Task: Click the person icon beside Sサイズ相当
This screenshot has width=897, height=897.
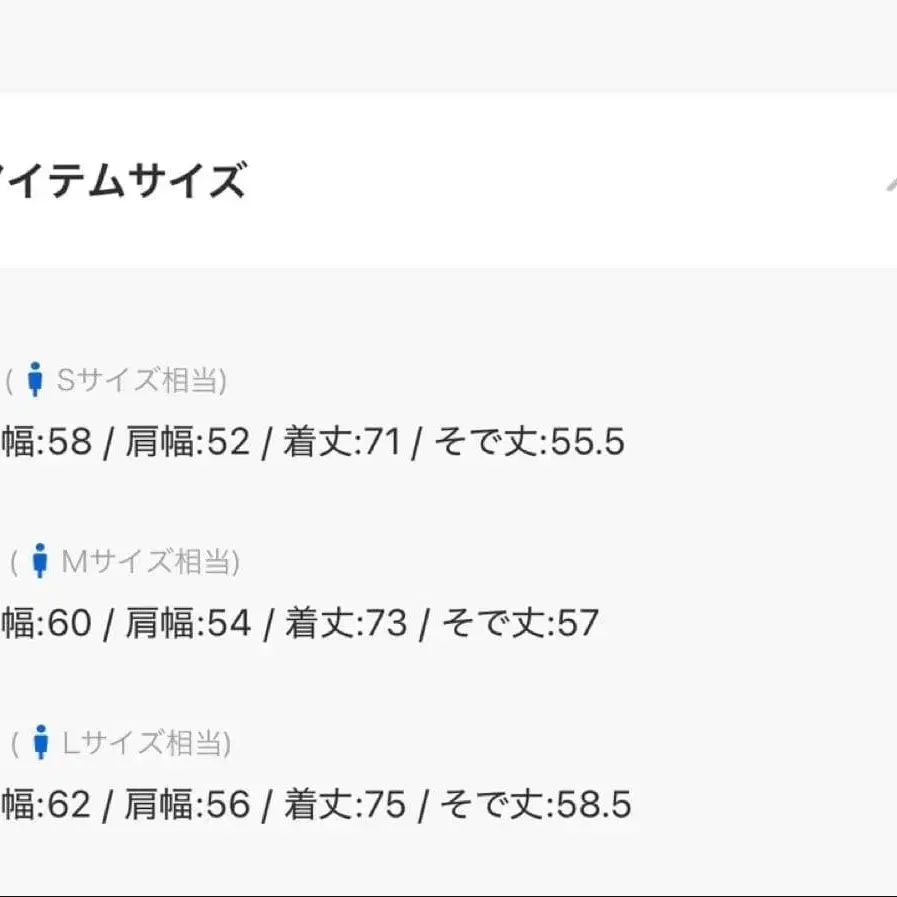Action: pos(36,380)
